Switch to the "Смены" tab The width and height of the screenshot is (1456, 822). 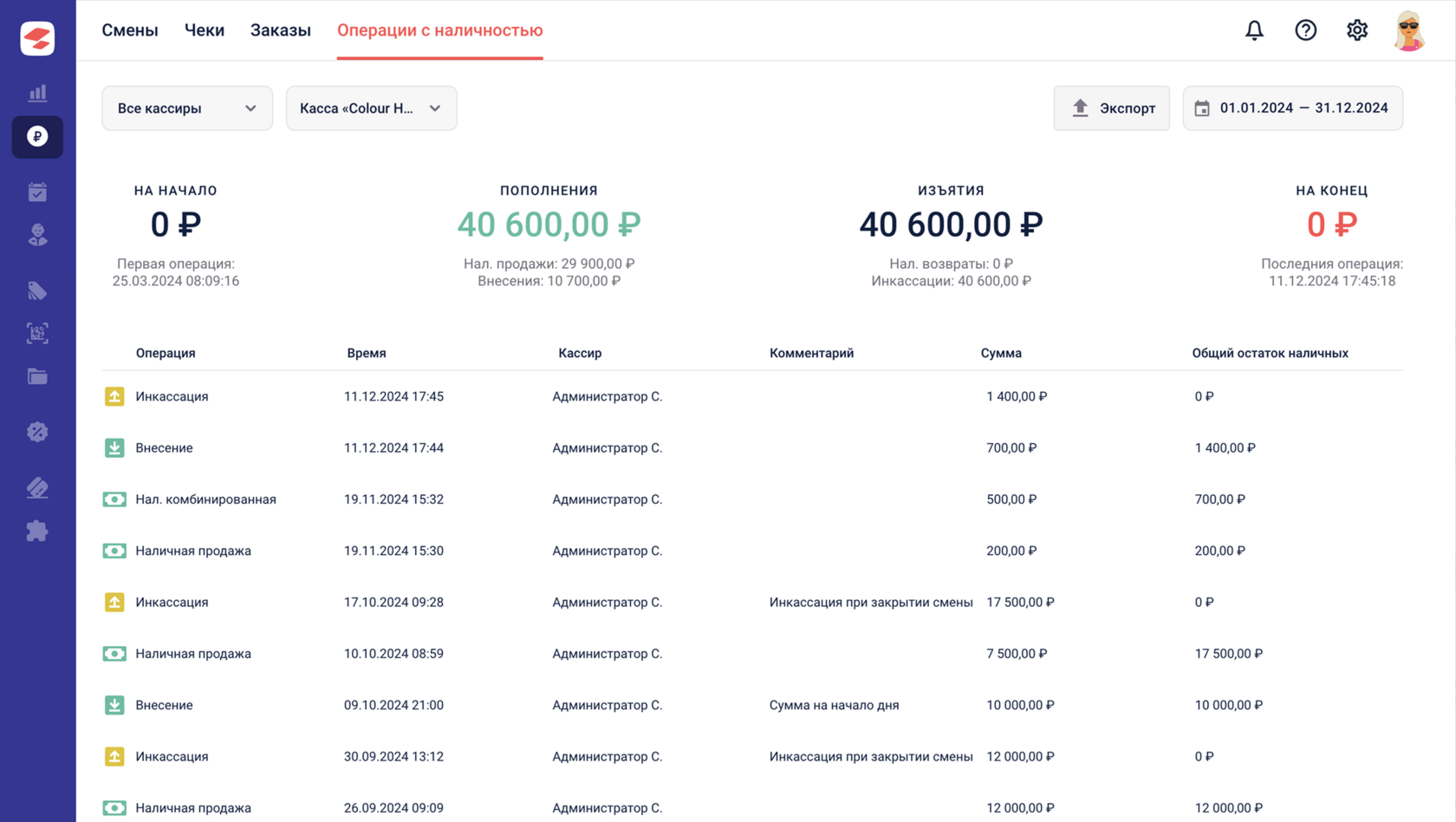pos(130,30)
